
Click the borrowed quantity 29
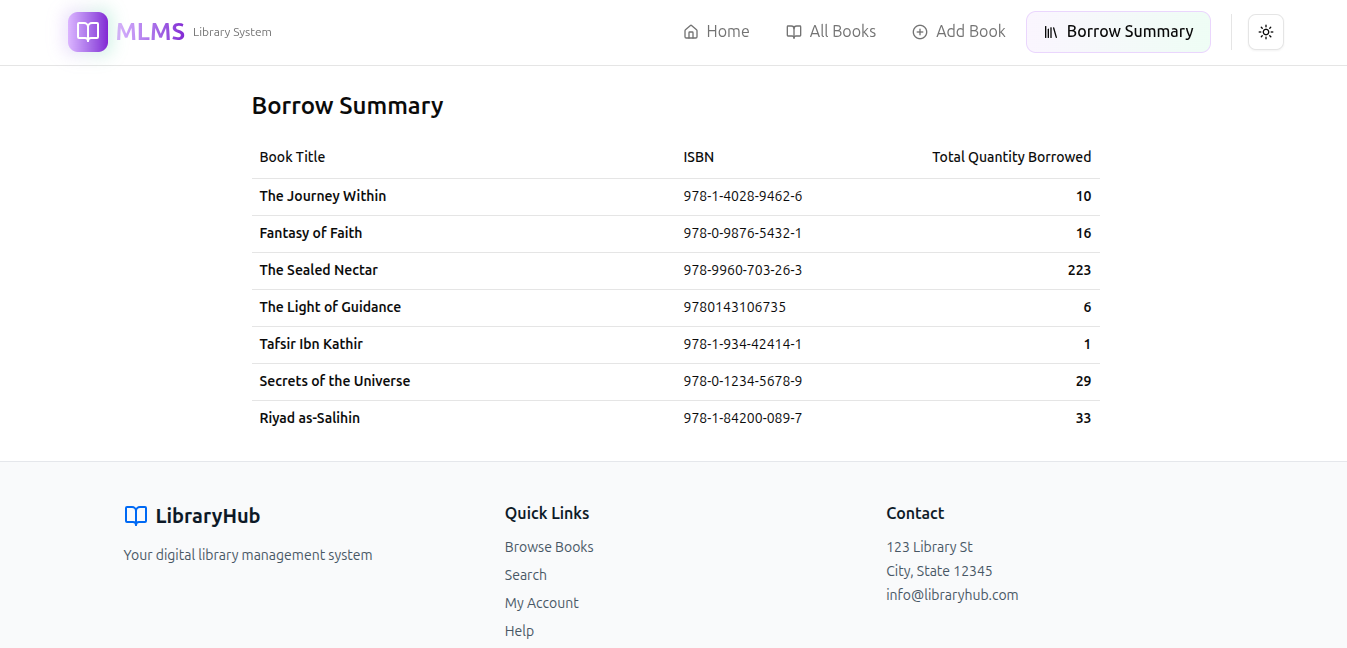[1084, 381]
